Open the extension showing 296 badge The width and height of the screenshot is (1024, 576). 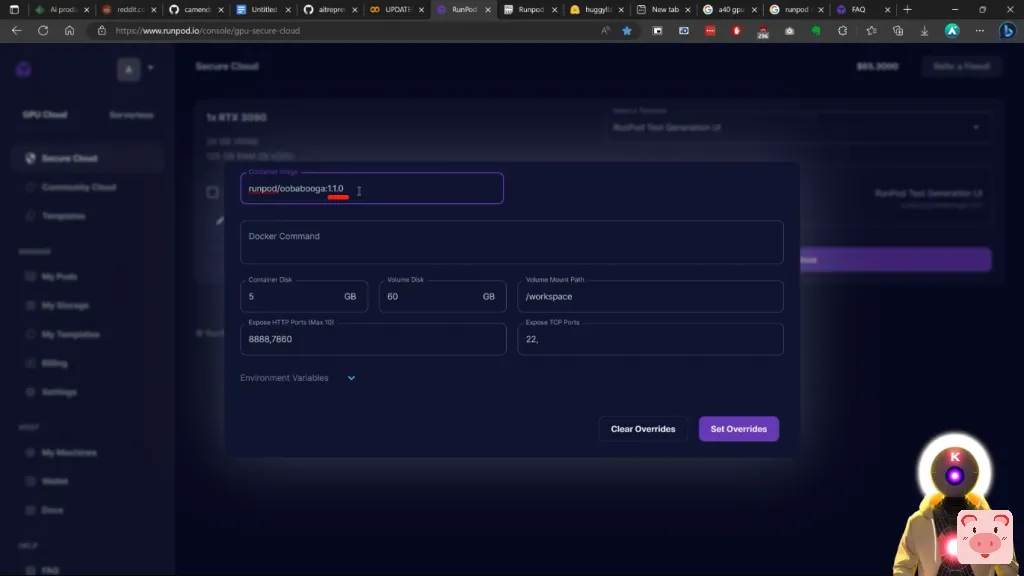[763, 31]
